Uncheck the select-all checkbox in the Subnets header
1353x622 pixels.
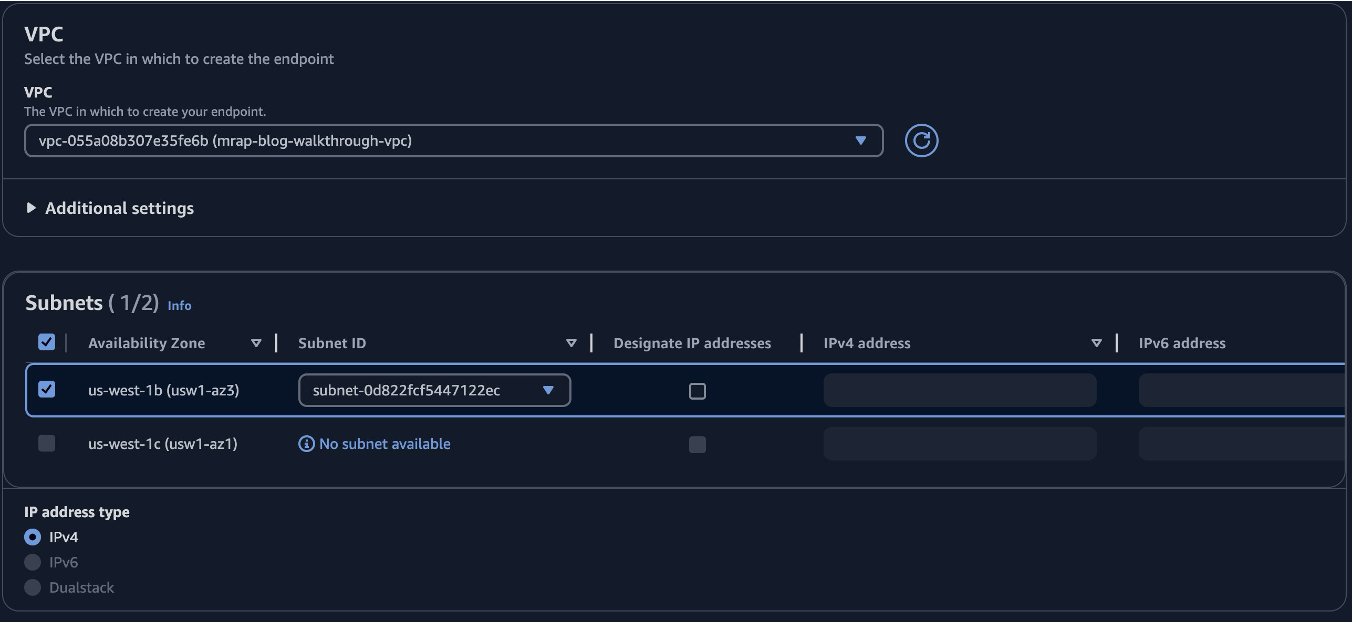click(x=45, y=341)
